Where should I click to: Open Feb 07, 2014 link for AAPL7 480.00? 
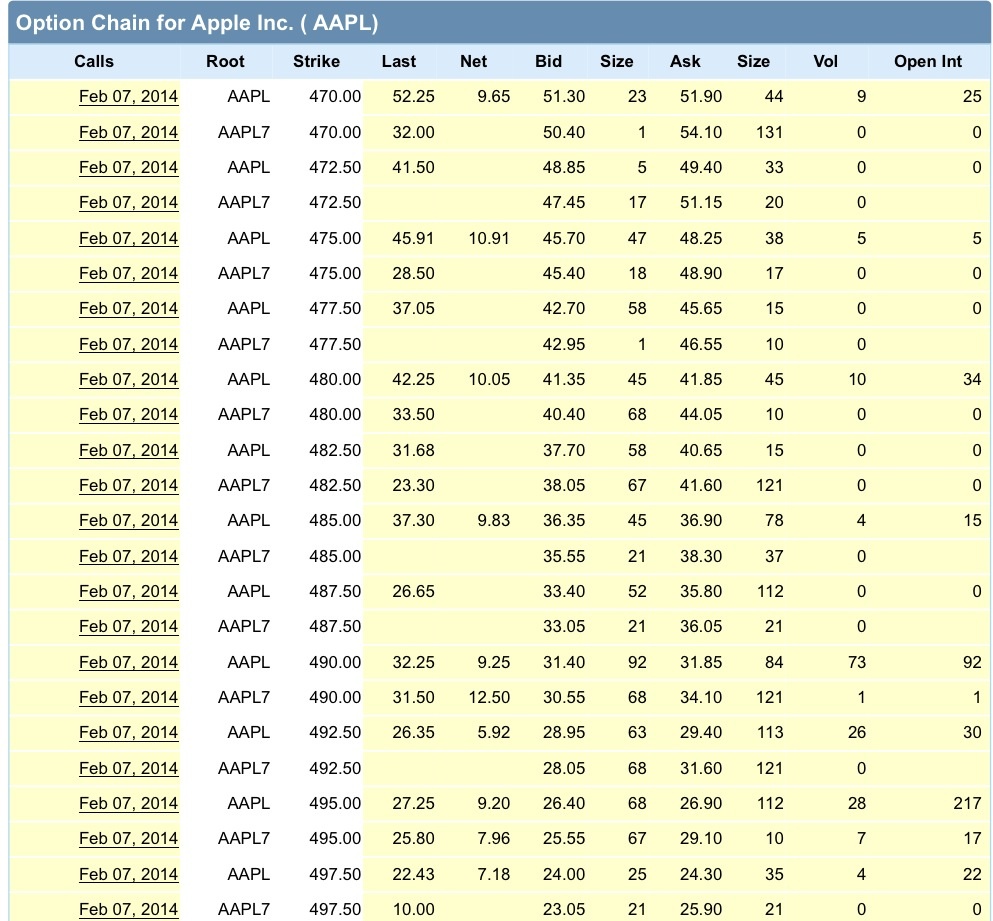coord(129,415)
